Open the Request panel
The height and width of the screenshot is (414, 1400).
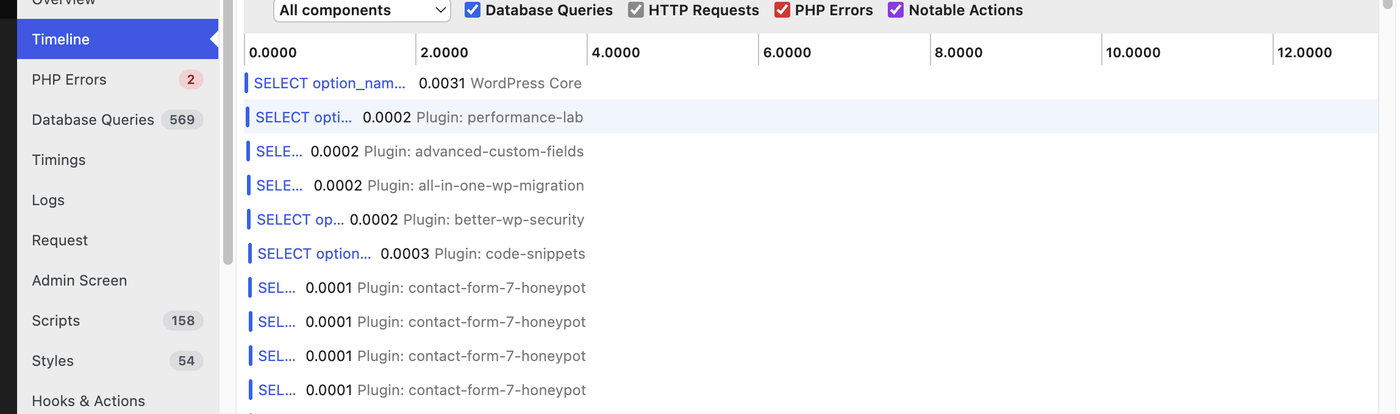coord(117,240)
